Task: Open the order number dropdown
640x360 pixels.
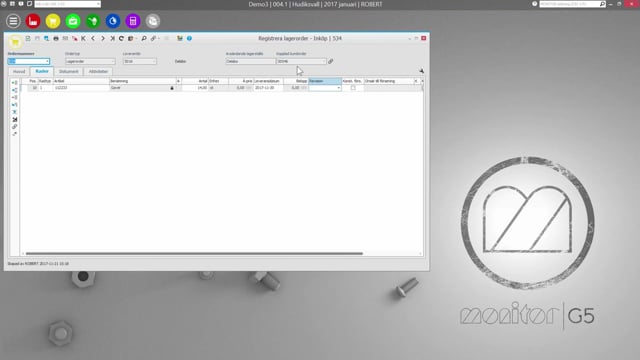Action: click(47, 61)
